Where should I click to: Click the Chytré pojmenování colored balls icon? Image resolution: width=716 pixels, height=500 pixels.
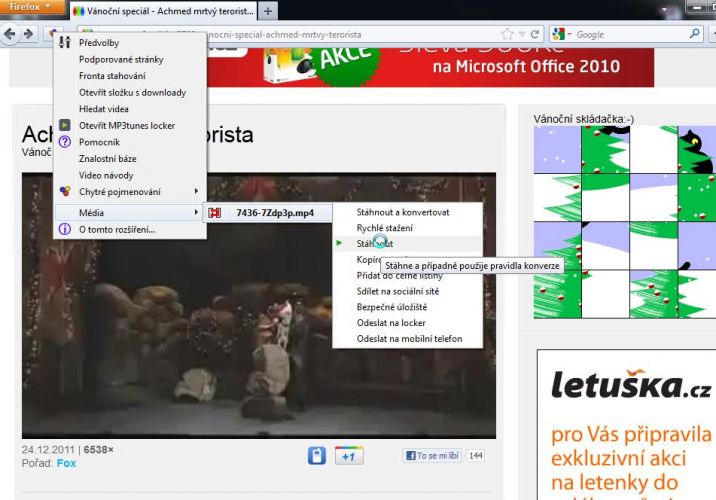tap(65, 191)
